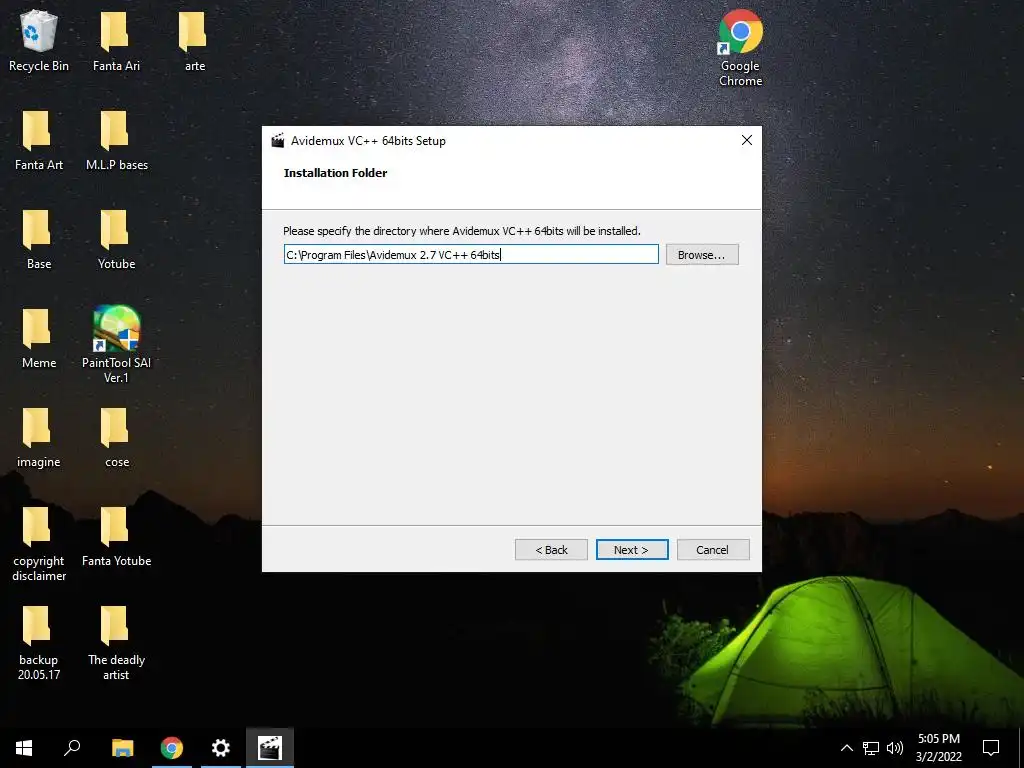
Task: Select the backup 20.05.17 folder
Action: (x=39, y=643)
